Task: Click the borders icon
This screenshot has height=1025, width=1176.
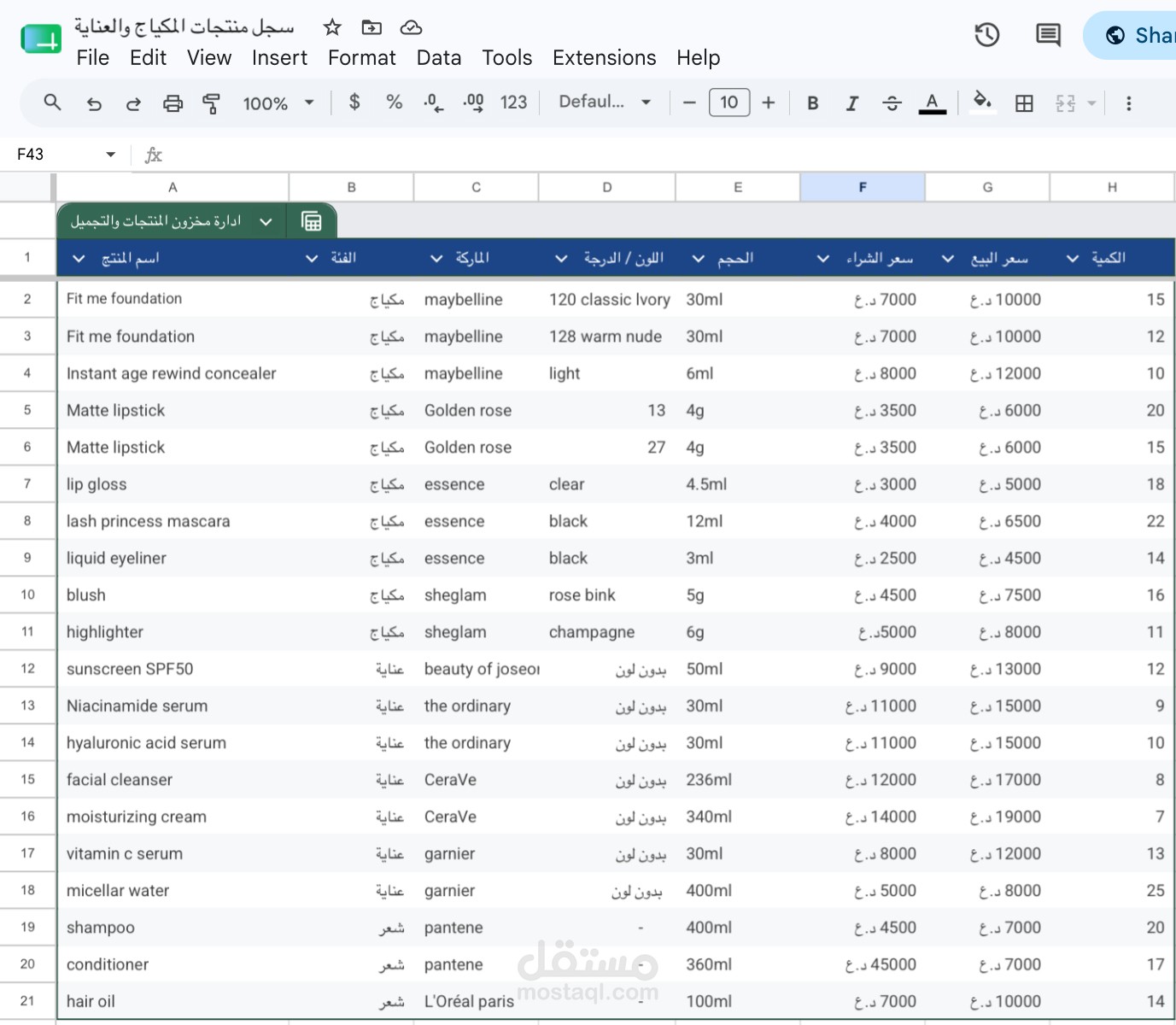Action: (1024, 103)
